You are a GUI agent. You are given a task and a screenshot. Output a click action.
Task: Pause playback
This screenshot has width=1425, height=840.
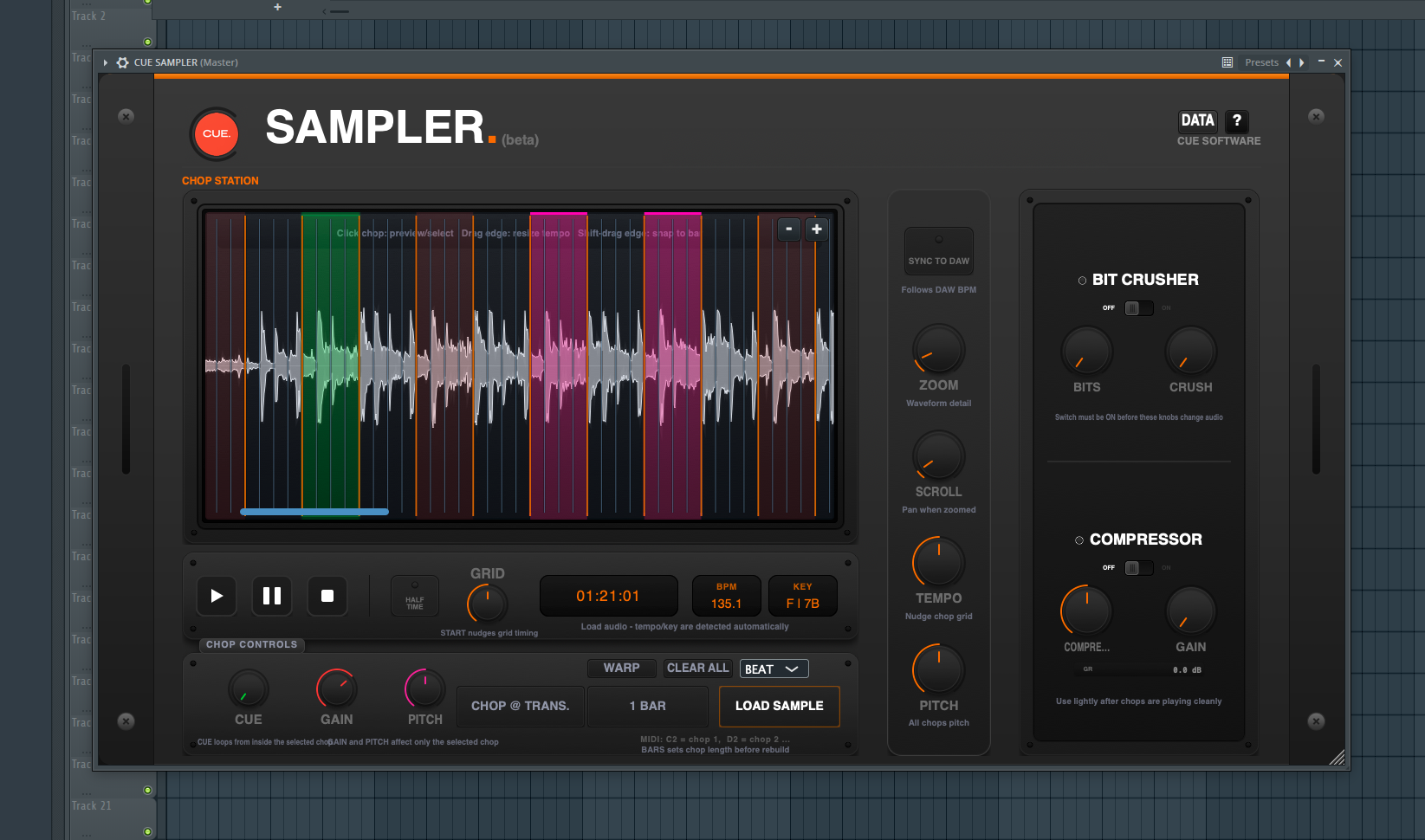[x=272, y=596]
